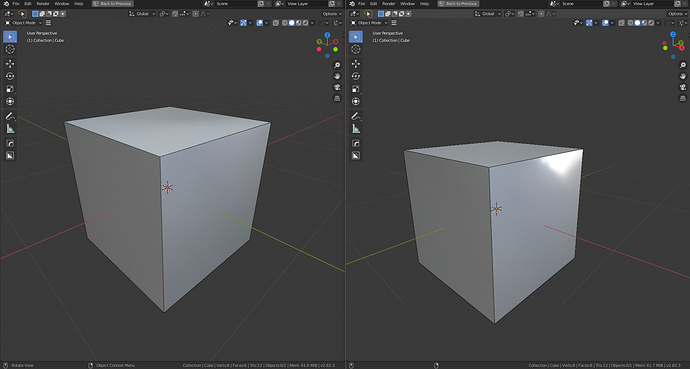The image size is (690, 369).
Task: Select the Transform tool in left window
Action: coord(10,101)
